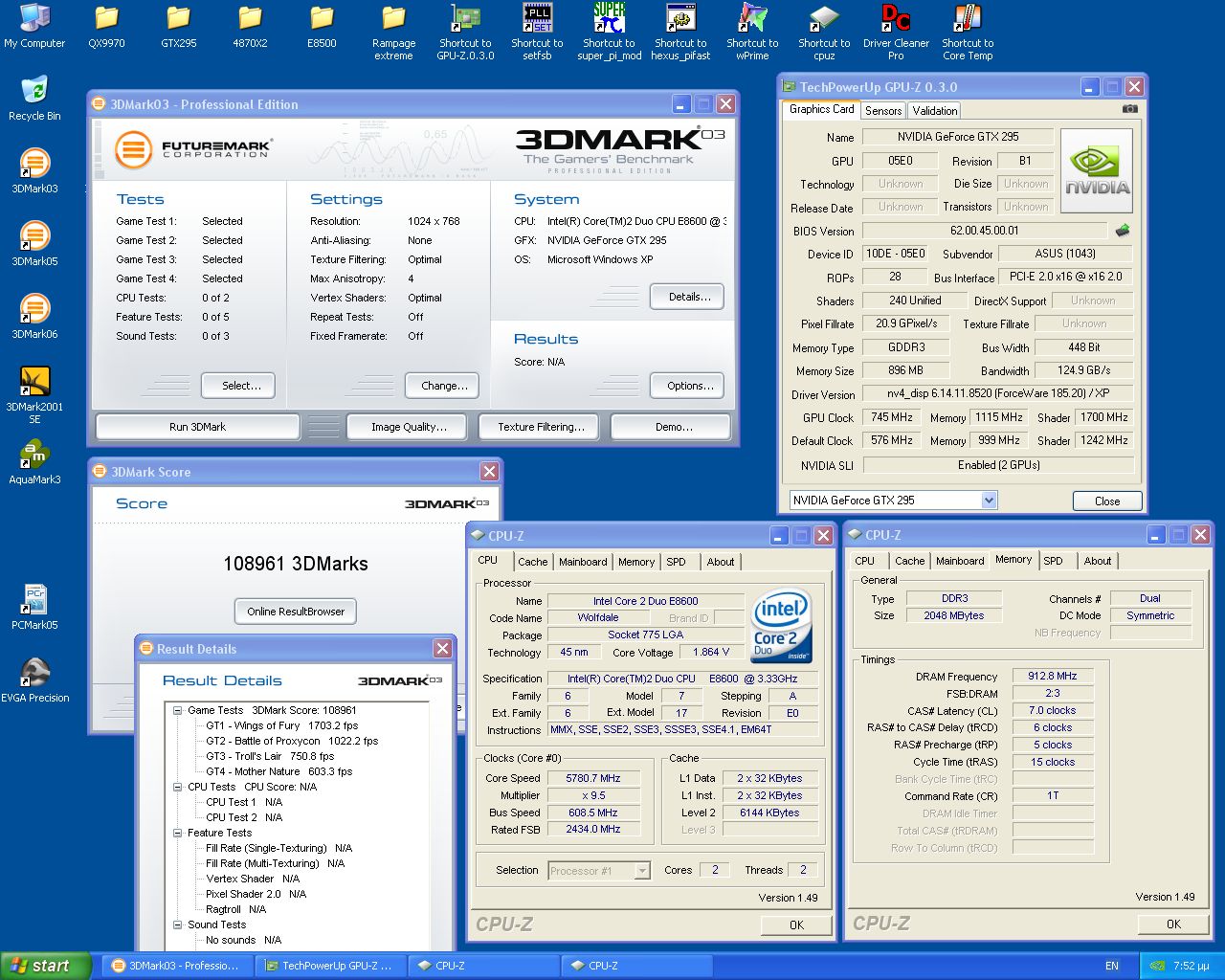This screenshot has height=980, width=1225.
Task: Collapse the Feature Tests tree node
Action: (x=178, y=833)
